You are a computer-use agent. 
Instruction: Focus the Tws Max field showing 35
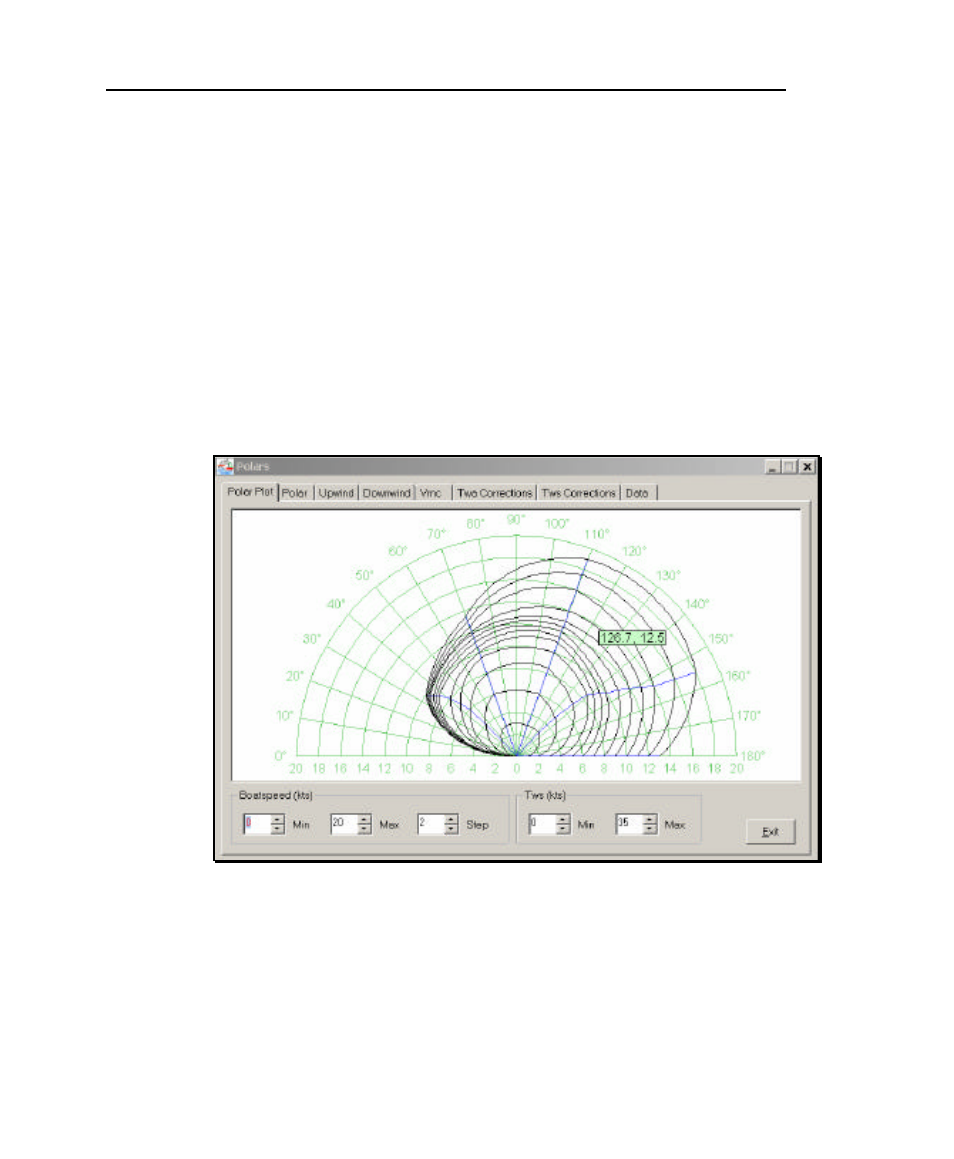pos(630,824)
